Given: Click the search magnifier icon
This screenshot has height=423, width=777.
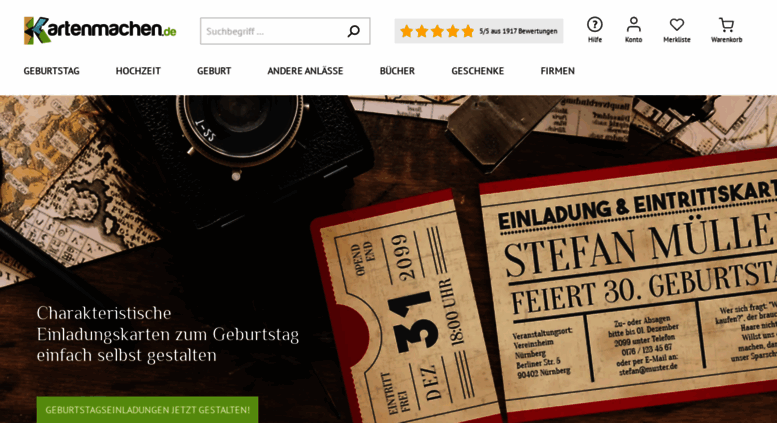Looking at the screenshot, I should tap(353, 31).
